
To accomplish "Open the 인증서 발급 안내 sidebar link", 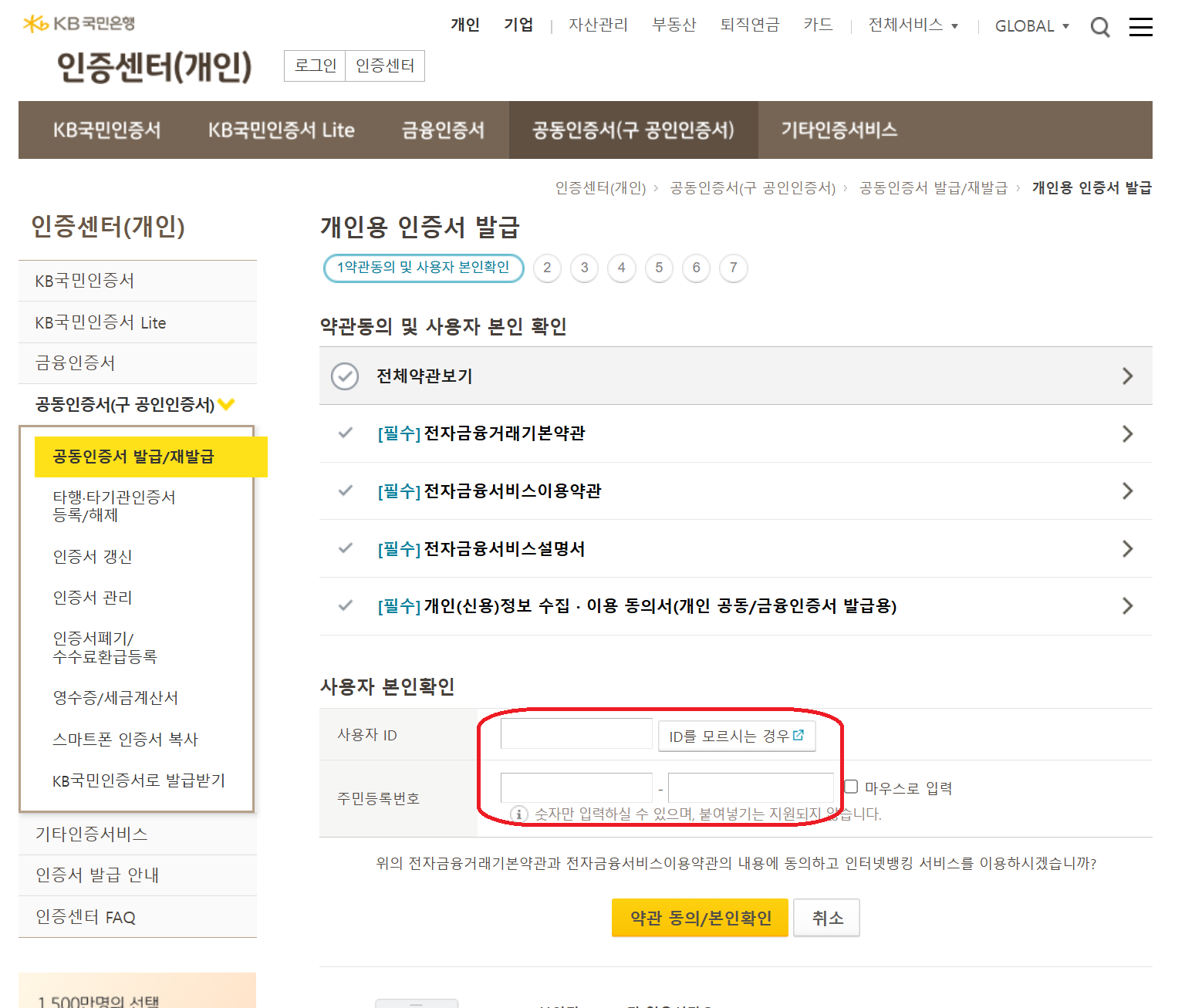I will pos(96,875).
